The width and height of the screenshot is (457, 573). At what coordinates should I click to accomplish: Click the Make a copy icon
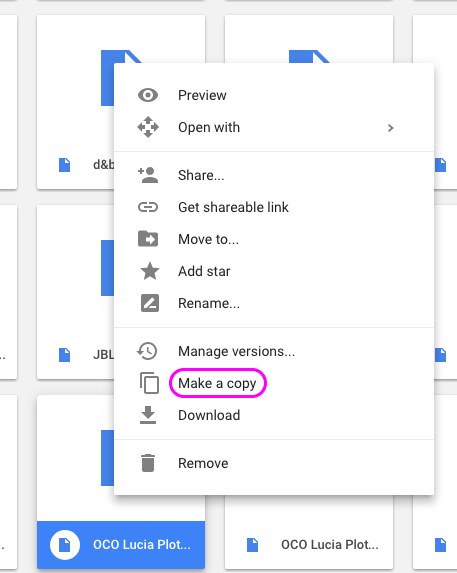[149, 383]
